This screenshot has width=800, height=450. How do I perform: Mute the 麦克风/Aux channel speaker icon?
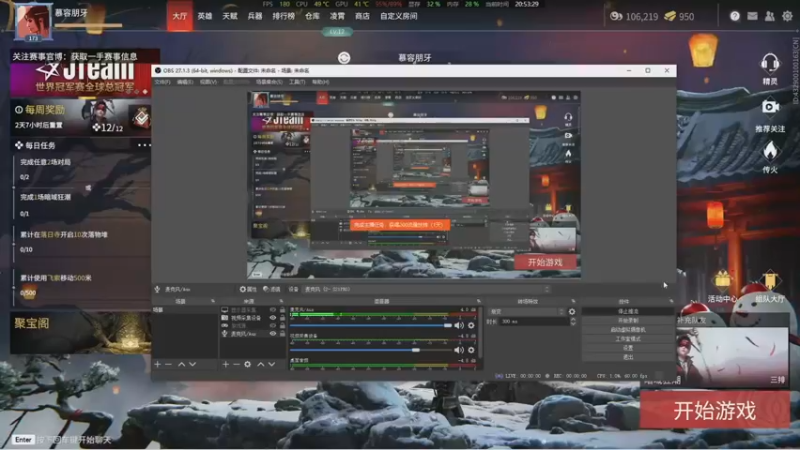[459, 326]
